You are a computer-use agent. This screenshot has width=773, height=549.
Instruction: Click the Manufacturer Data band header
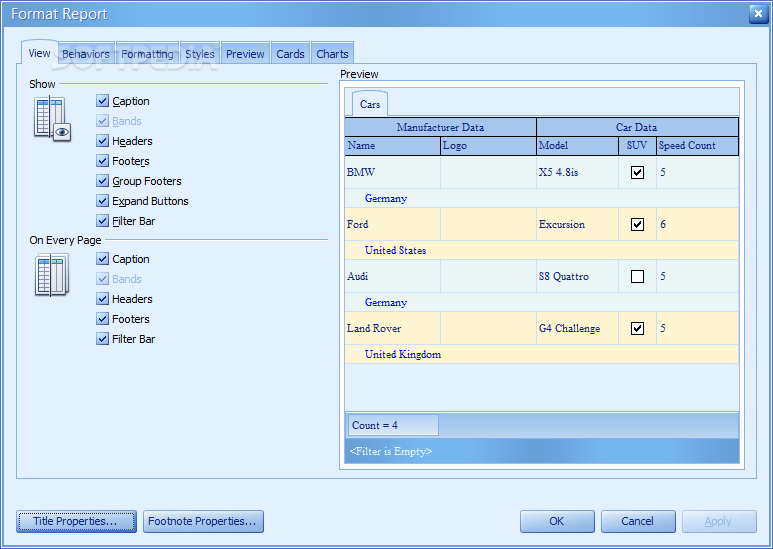tap(440, 127)
